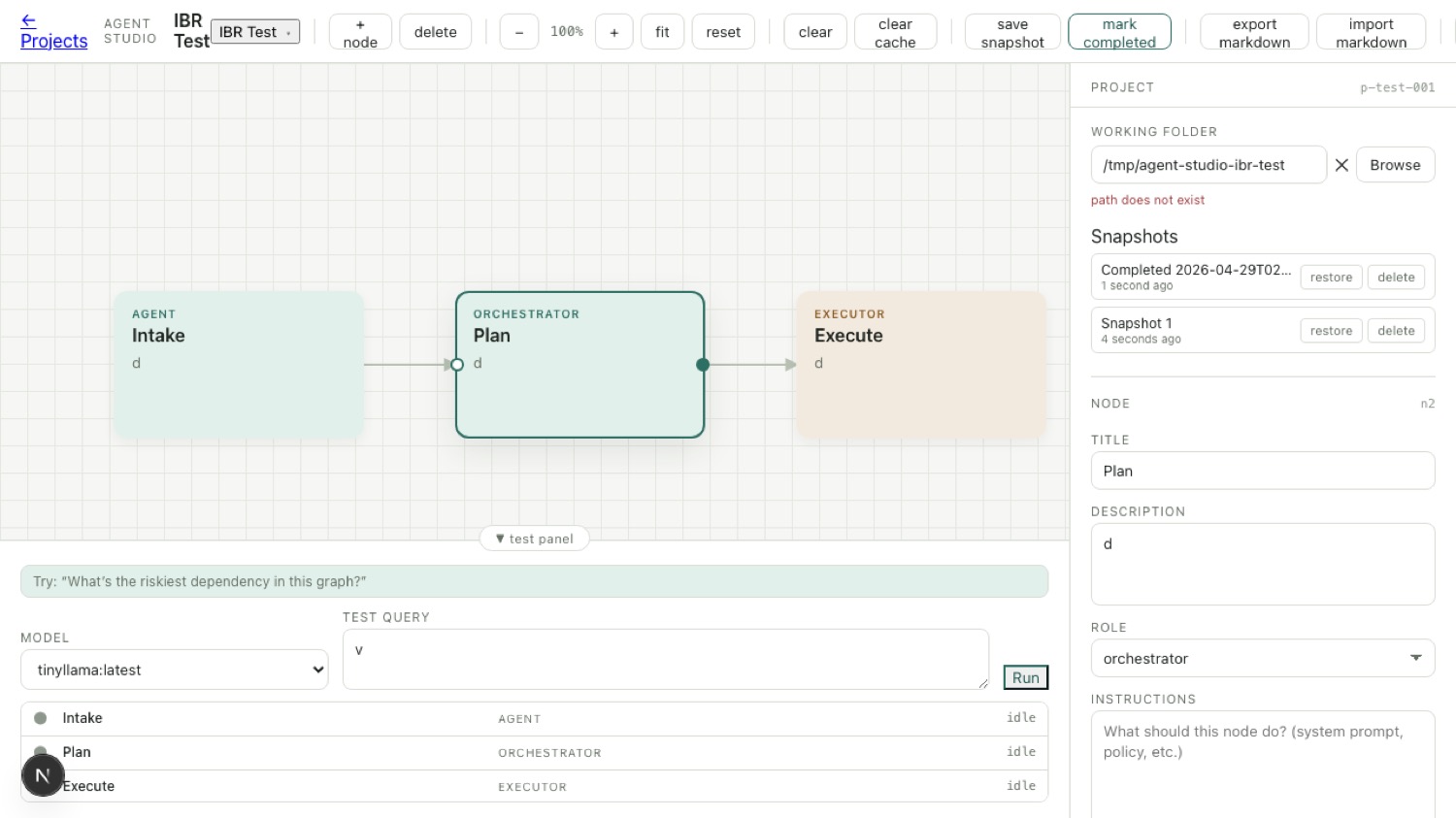Click the delete toolbar button
The image size is (1456, 818).
[435, 32]
